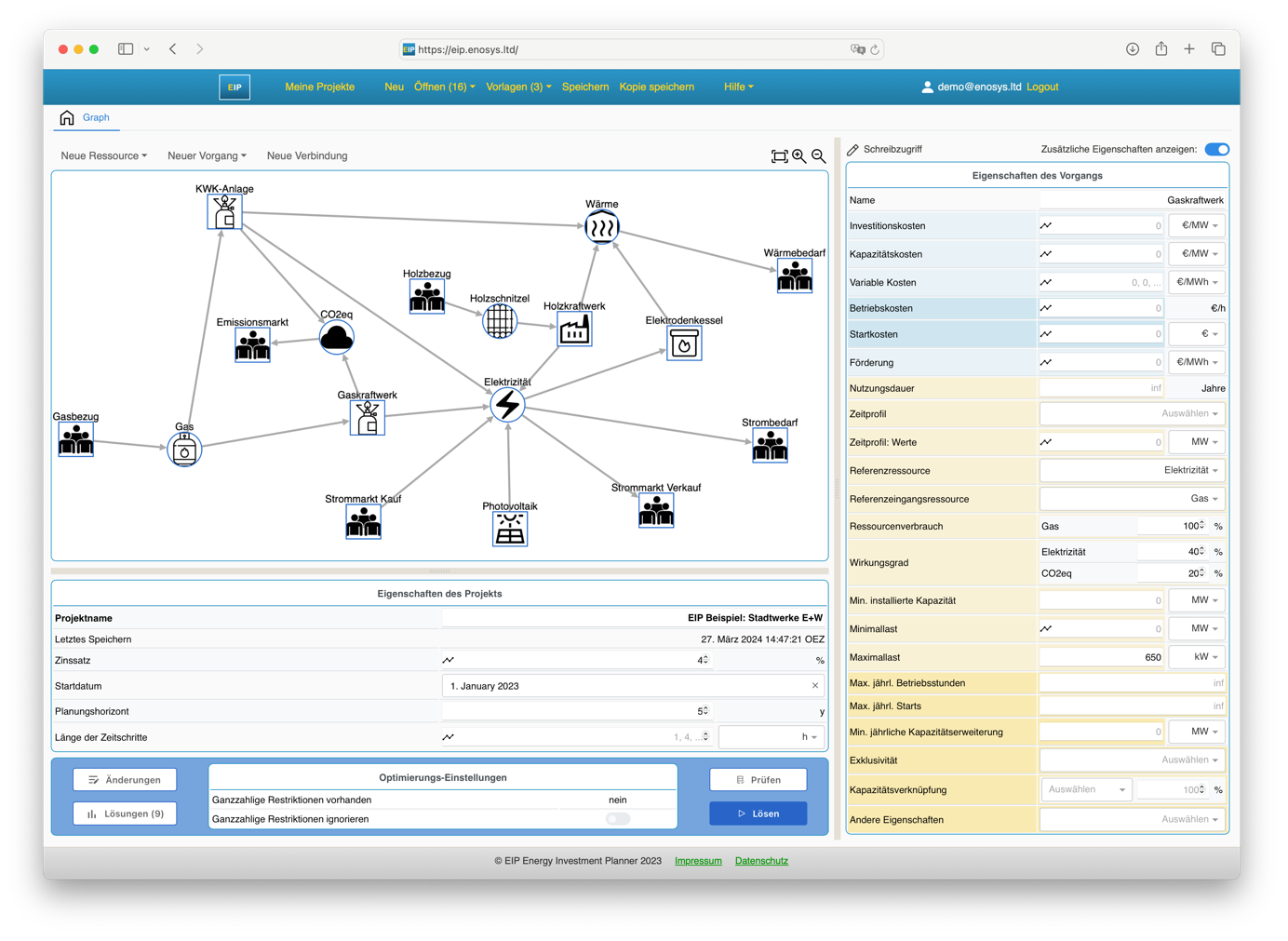Expand the Referenzressource Elektrizität dropdown
1288x941 pixels.
pos(1132,471)
